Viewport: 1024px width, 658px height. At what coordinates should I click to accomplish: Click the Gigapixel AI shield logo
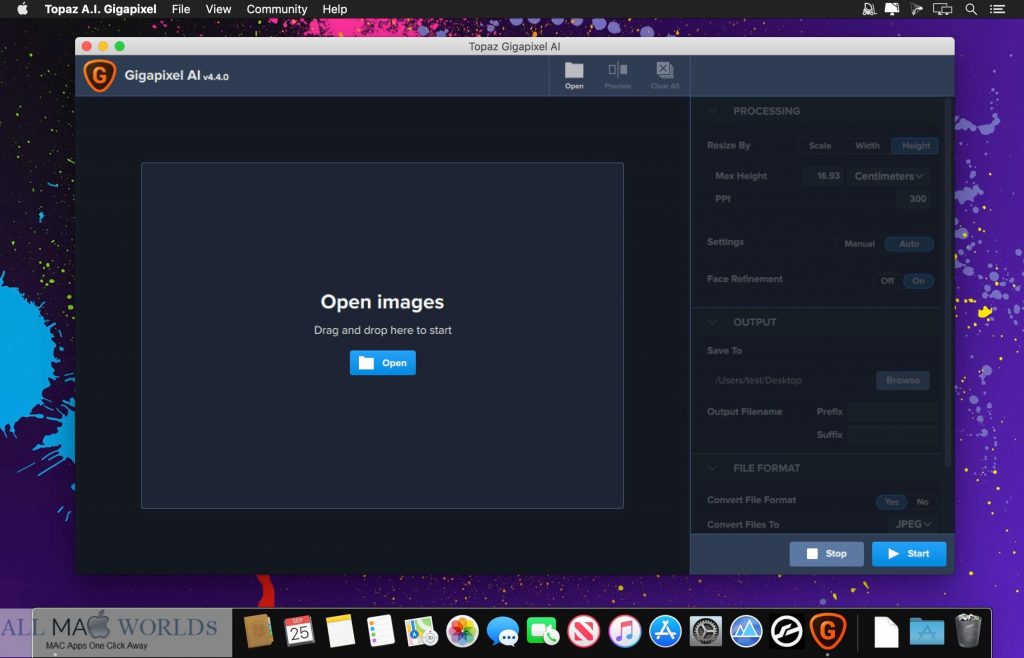[99, 76]
